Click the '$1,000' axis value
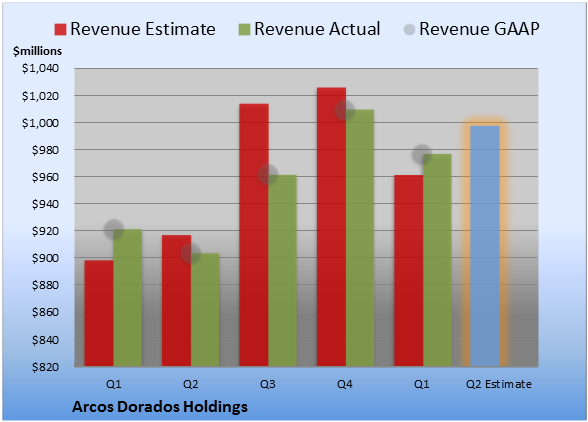Image resolution: width=588 pixels, height=422 pixels. 40,123
